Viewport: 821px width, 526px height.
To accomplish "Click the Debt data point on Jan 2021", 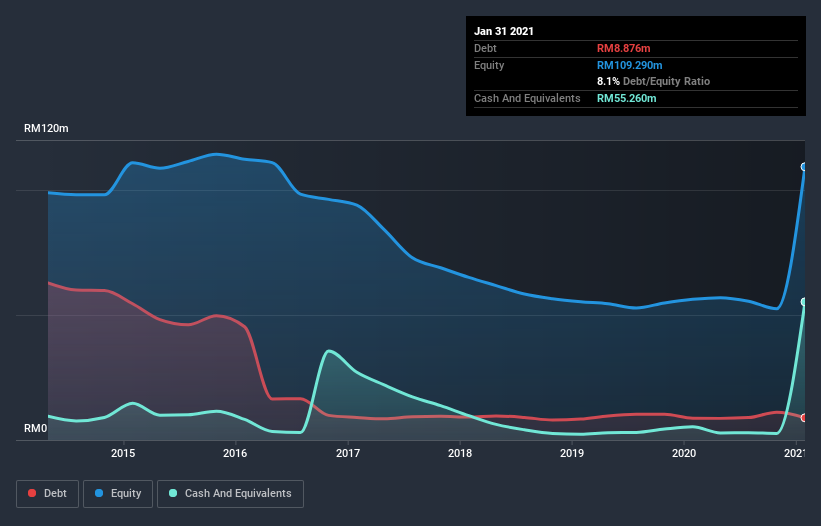I will point(804,418).
